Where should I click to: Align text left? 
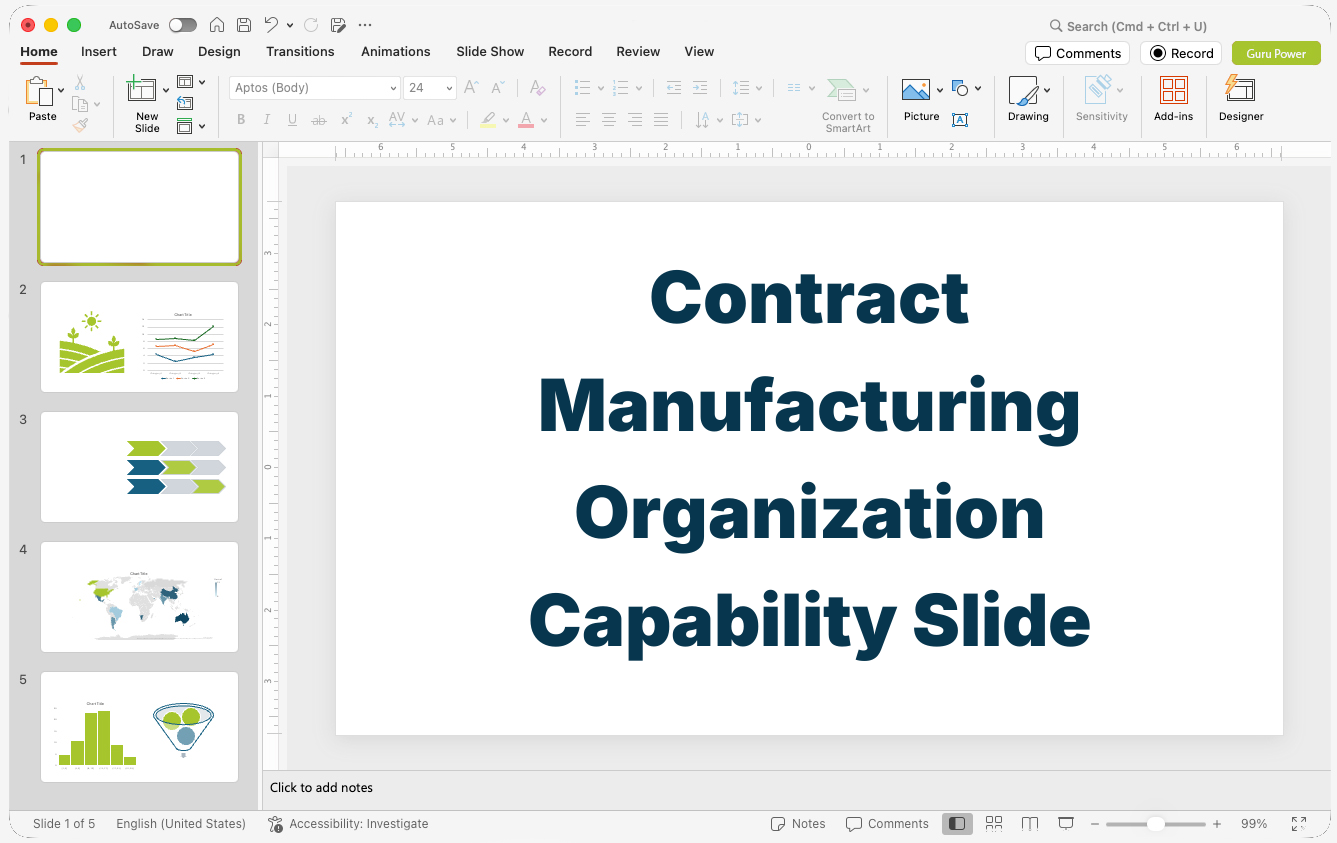coord(583,120)
